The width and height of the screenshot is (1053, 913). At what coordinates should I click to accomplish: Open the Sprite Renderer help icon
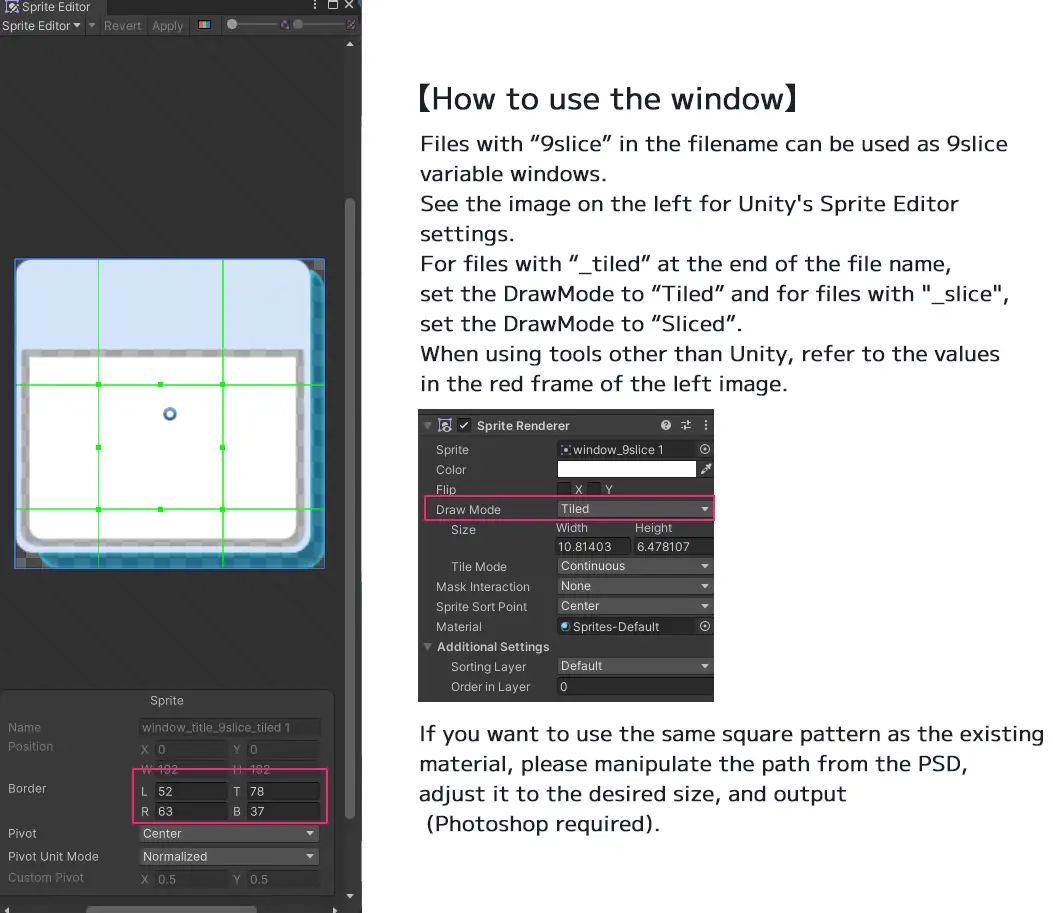click(666, 425)
